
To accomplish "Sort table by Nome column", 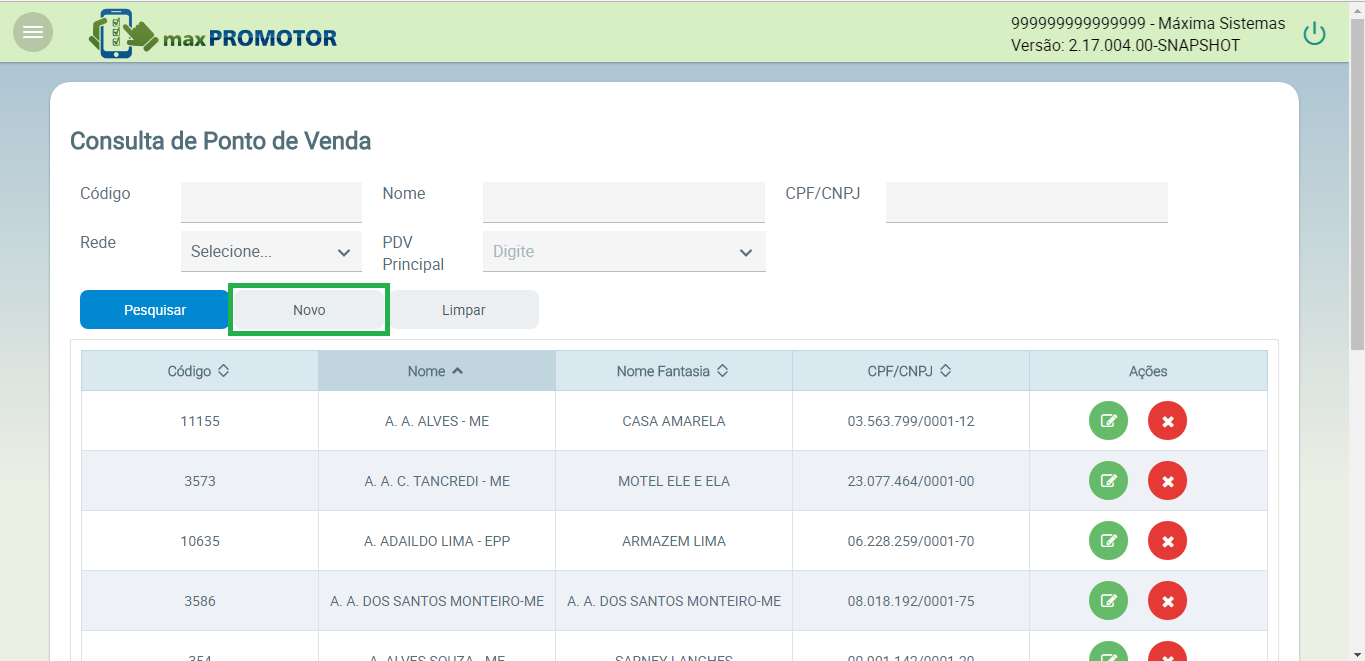I will (x=436, y=371).
